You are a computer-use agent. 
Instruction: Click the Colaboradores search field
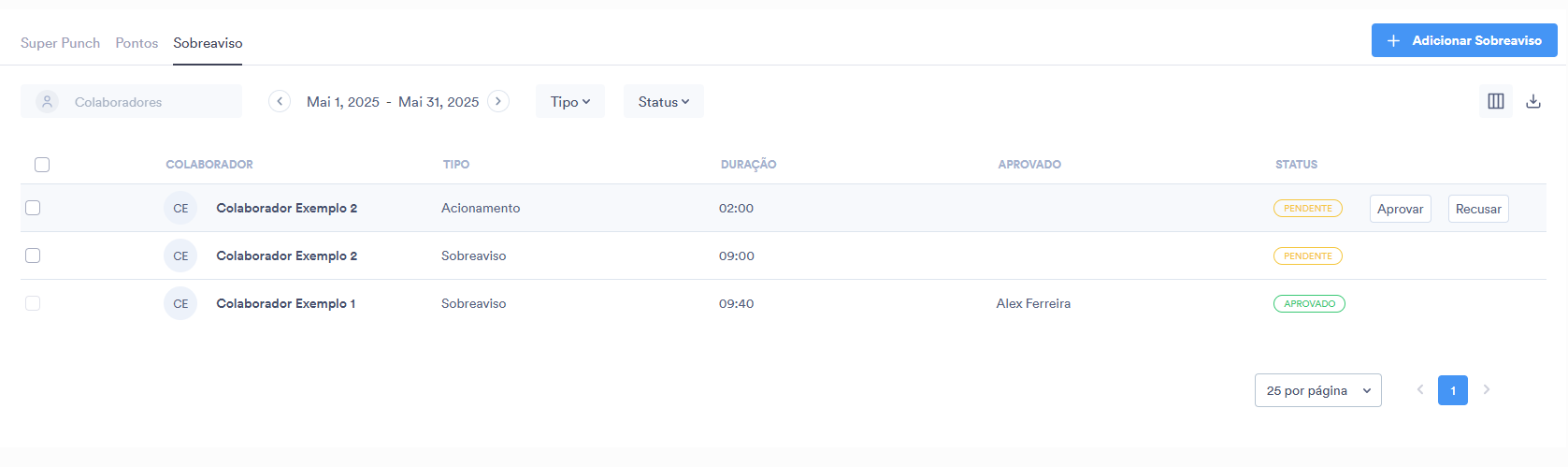coord(131,101)
